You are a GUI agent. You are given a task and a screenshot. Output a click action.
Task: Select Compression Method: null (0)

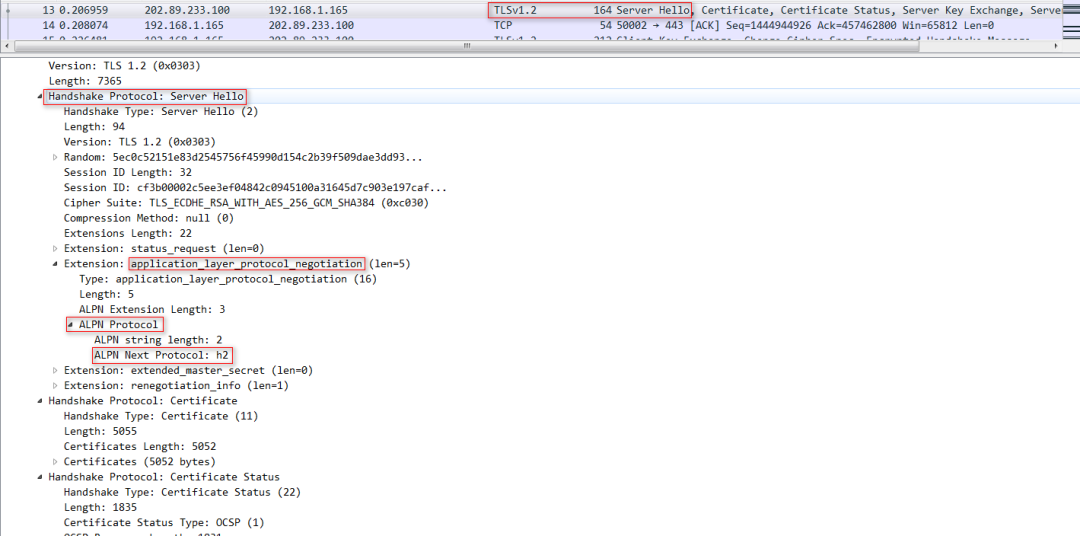click(x=149, y=218)
